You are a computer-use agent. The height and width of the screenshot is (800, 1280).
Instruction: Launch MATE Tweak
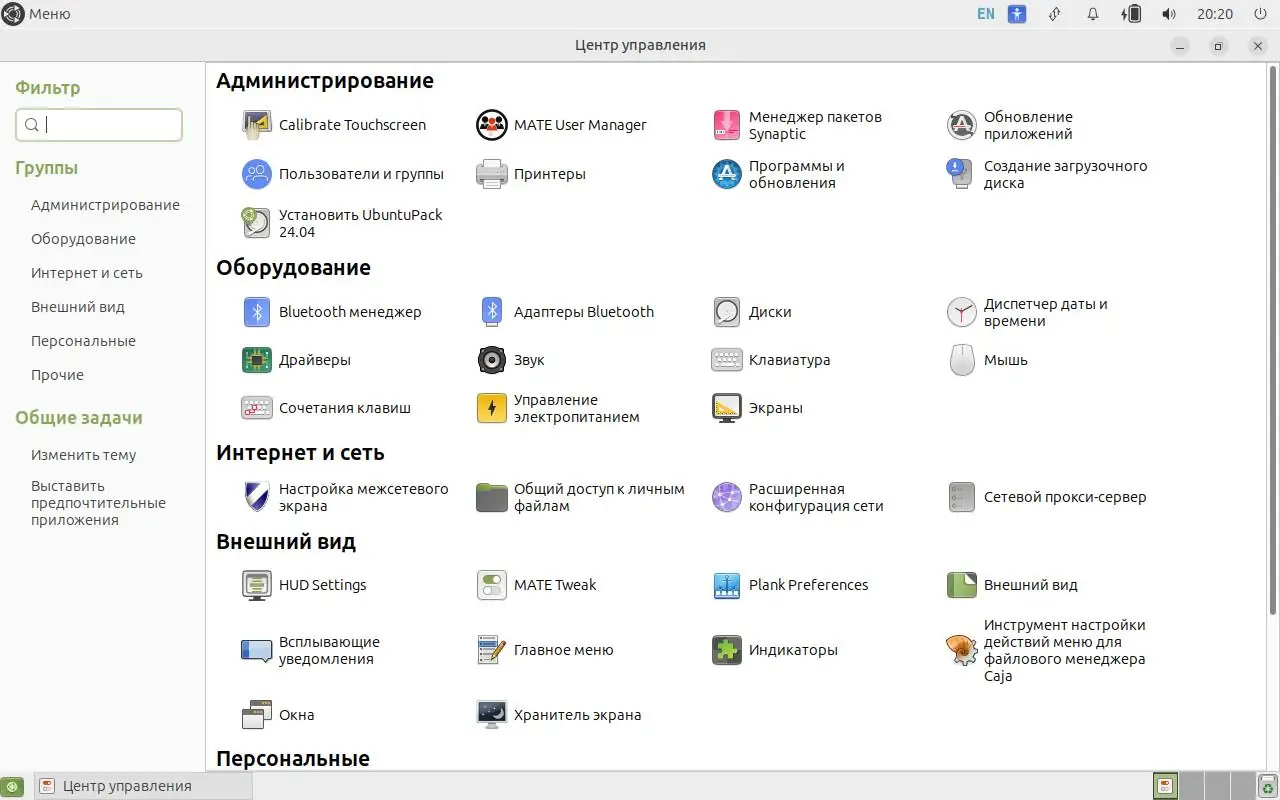coord(557,585)
